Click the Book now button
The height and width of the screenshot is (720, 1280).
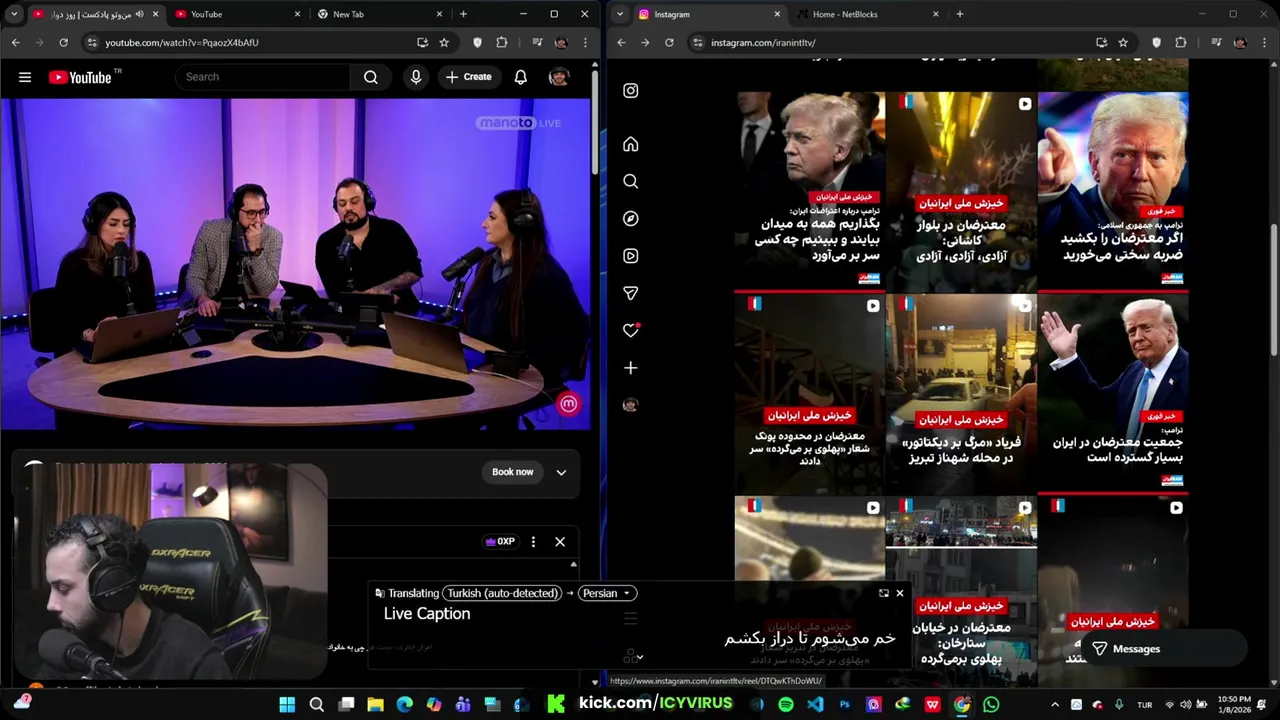tap(513, 472)
